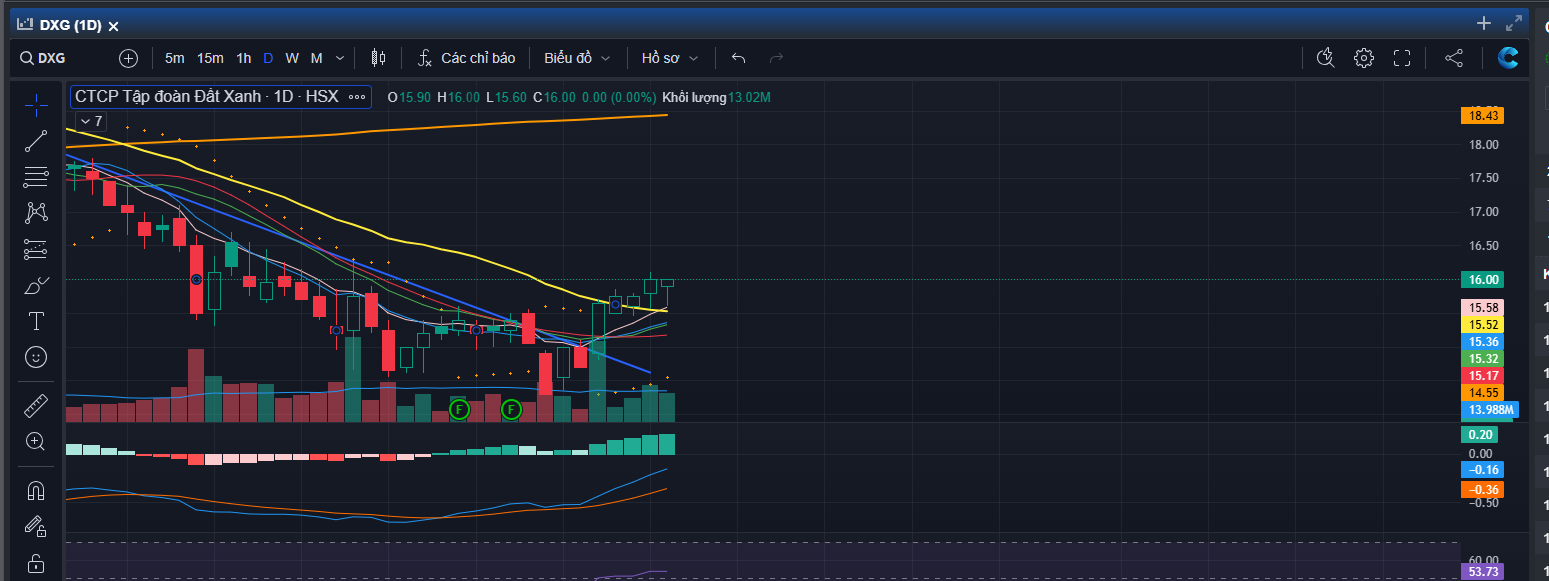Expand panel using diagonal arrows icon
This screenshot has width=1549, height=581.
click(x=1514, y=24)
